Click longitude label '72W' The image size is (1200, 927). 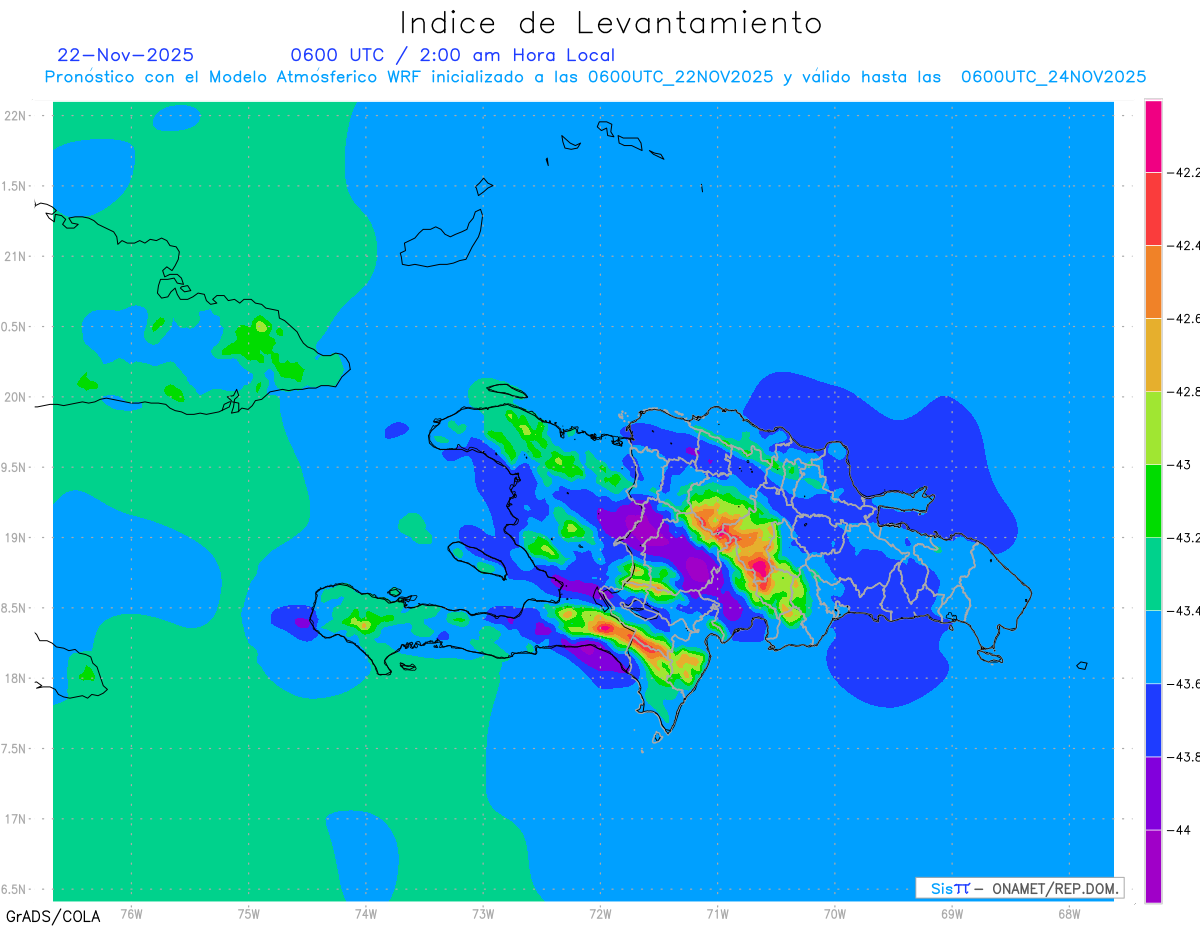tap(600, 913)
